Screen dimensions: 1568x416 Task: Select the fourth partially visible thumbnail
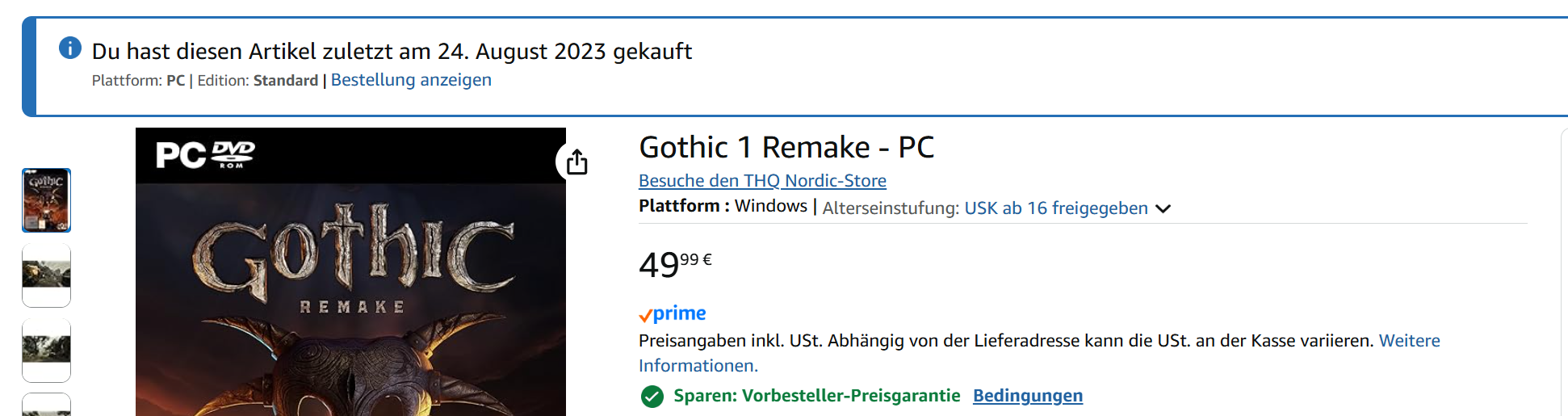point(46,405)
